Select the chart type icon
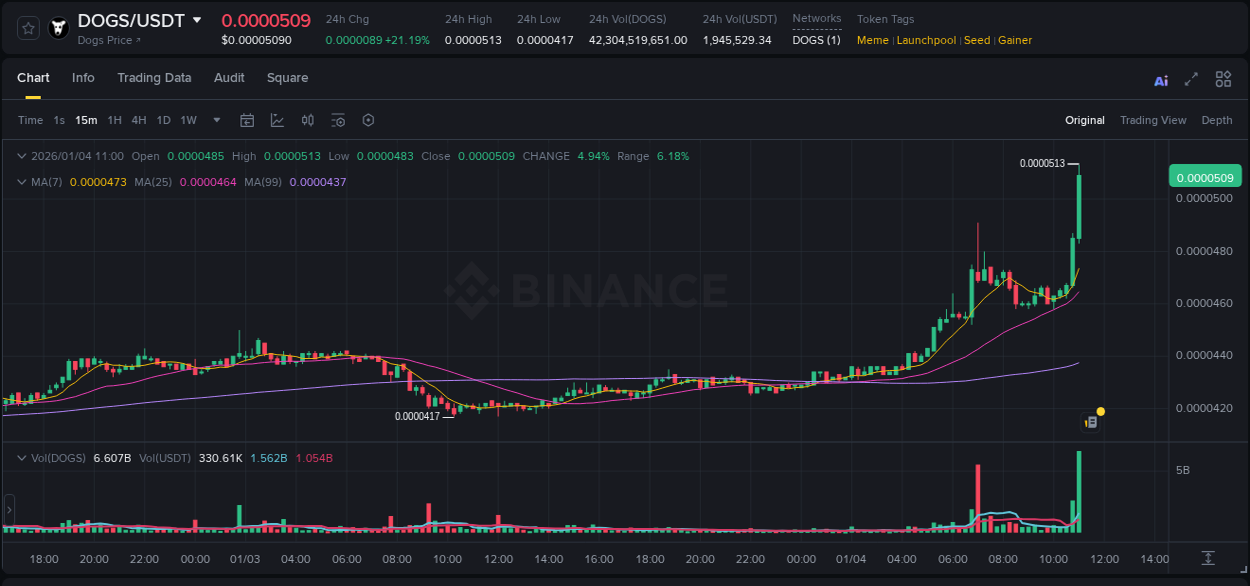This screenshot has width=1250, height=586. (x=276, y=120)
